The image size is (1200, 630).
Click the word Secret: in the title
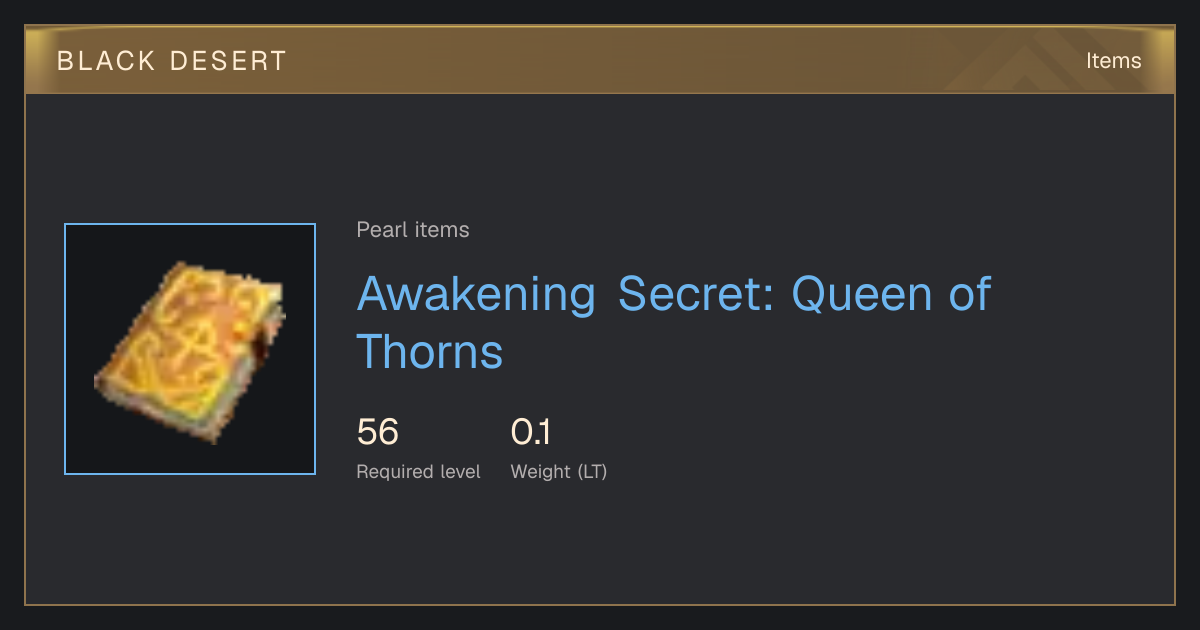click(696, 294)
